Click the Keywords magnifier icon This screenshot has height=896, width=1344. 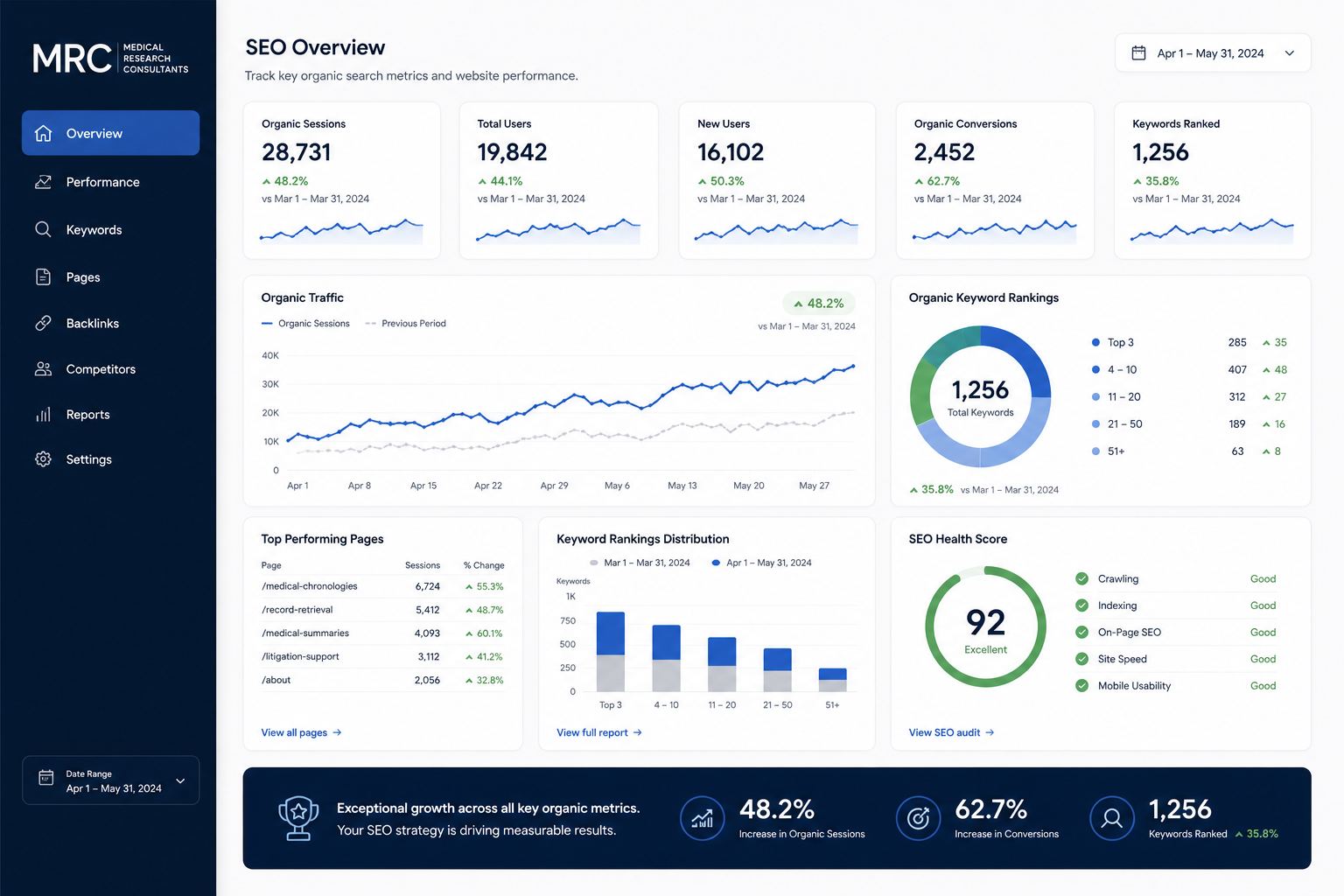(x=43, y=229)
